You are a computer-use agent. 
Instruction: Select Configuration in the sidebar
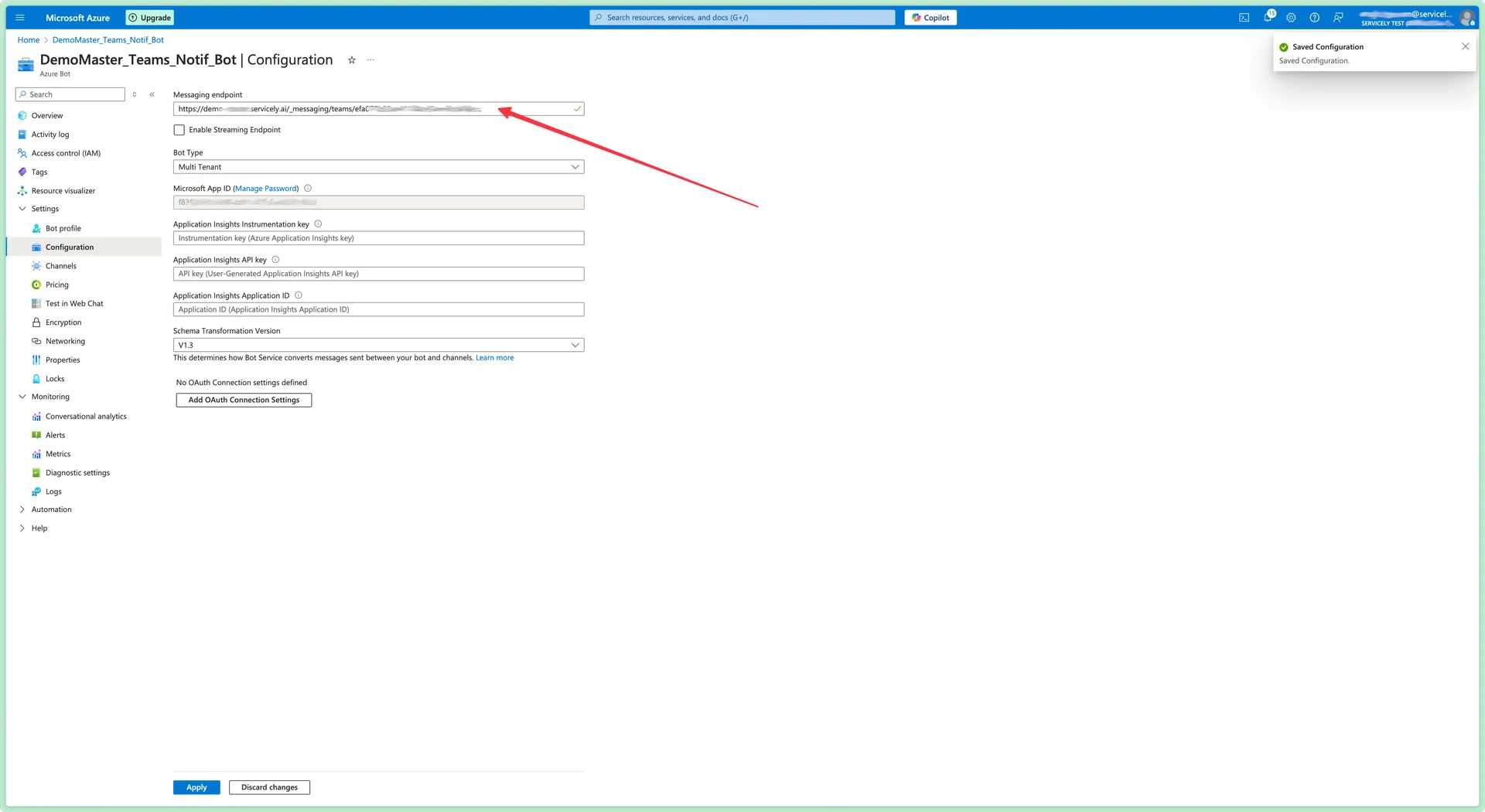tap(70, 247)
